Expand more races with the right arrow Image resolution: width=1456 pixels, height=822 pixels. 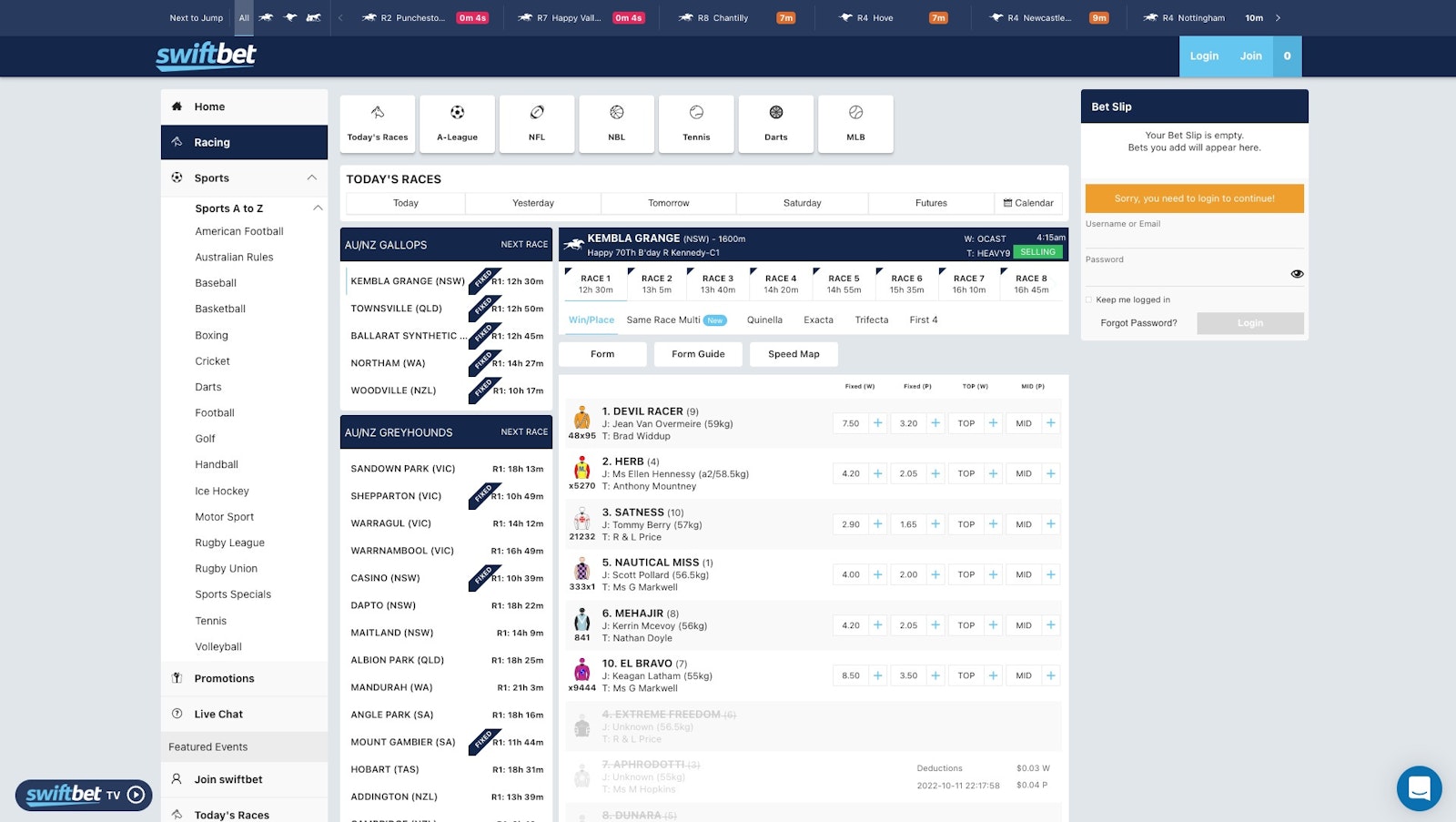click(x=1279, y=16)
